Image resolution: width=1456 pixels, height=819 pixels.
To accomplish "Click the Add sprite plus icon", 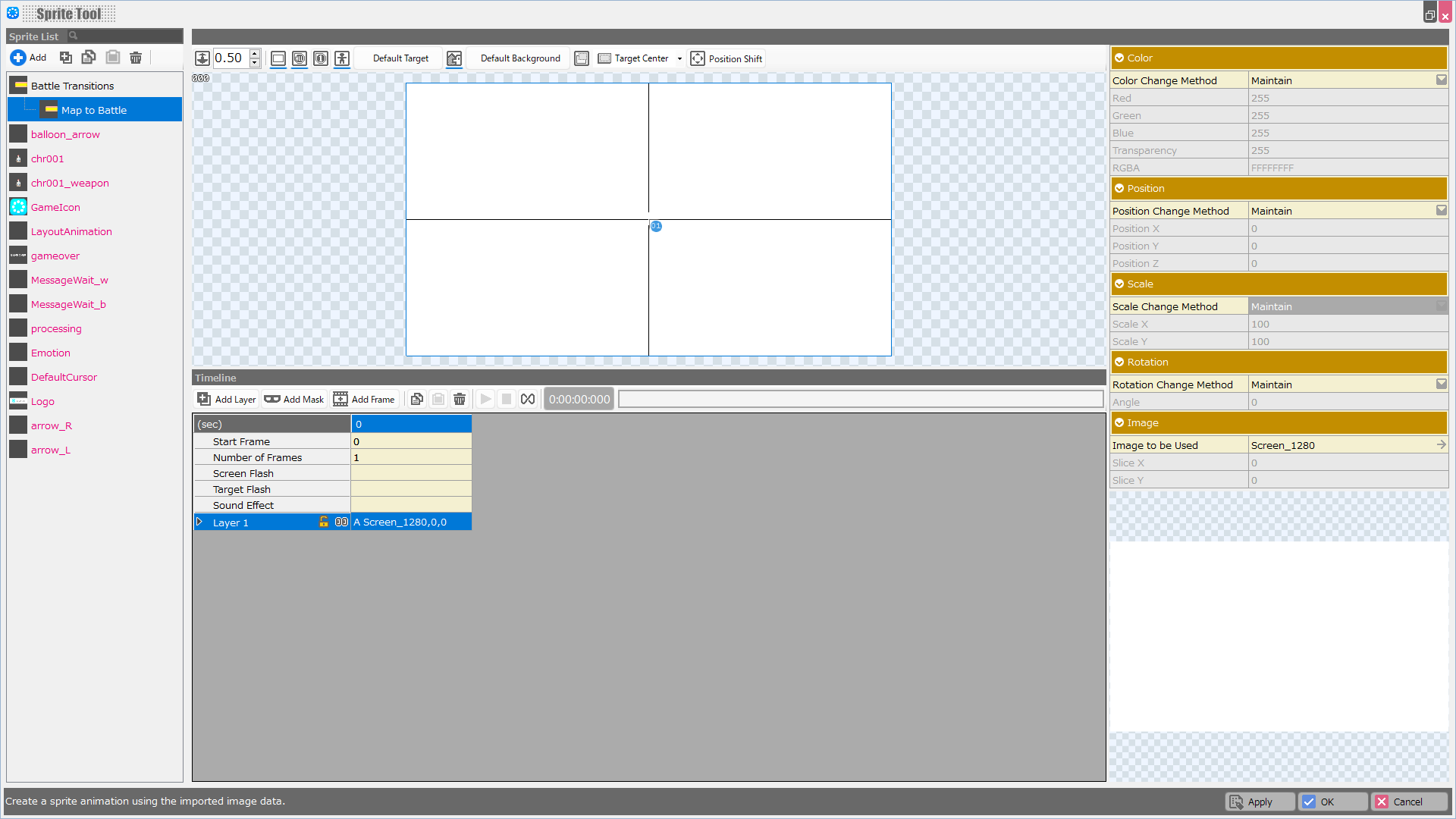I will [18, 58].
